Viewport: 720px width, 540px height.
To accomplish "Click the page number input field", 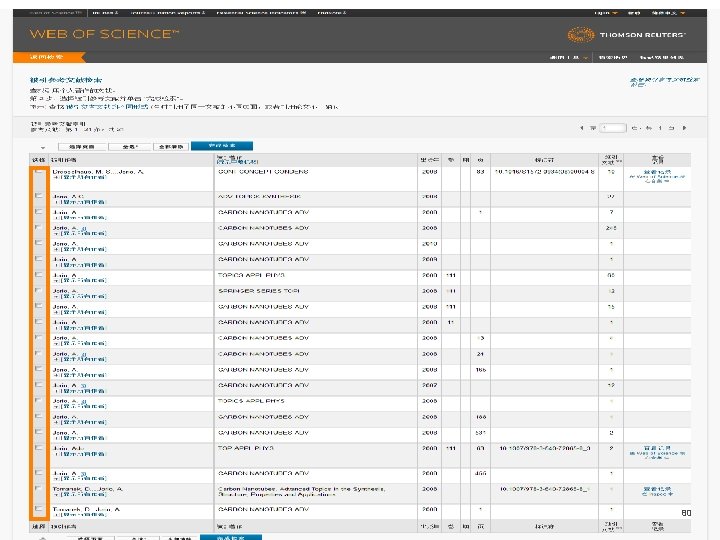I will 613,128.
